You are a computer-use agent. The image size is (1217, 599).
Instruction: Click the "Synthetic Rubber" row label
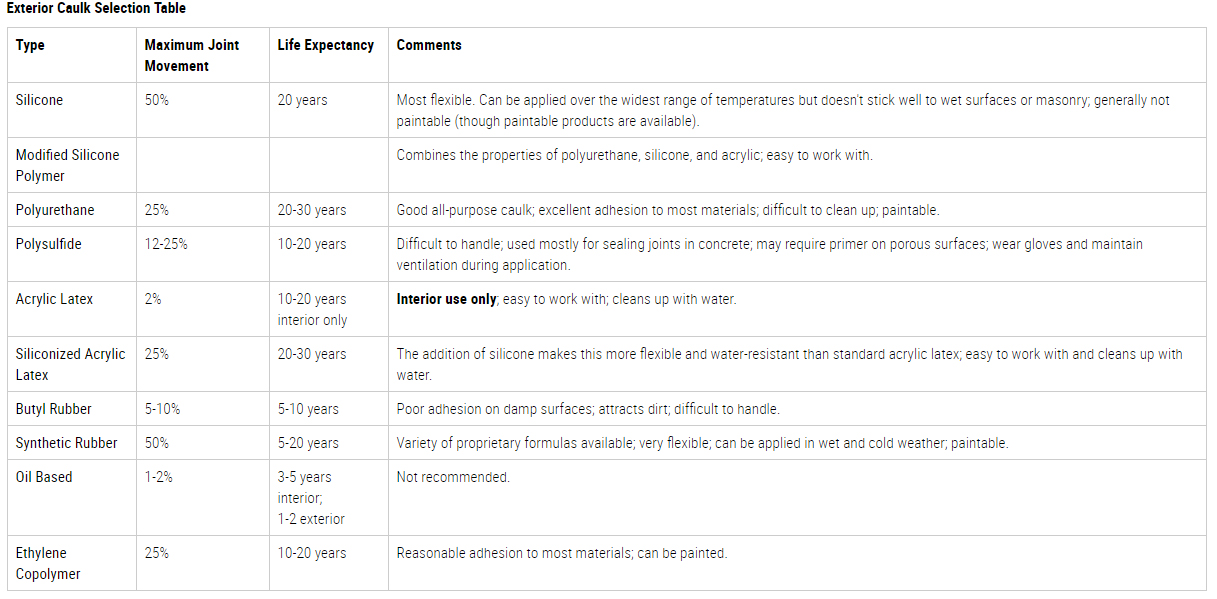[66, 443]
